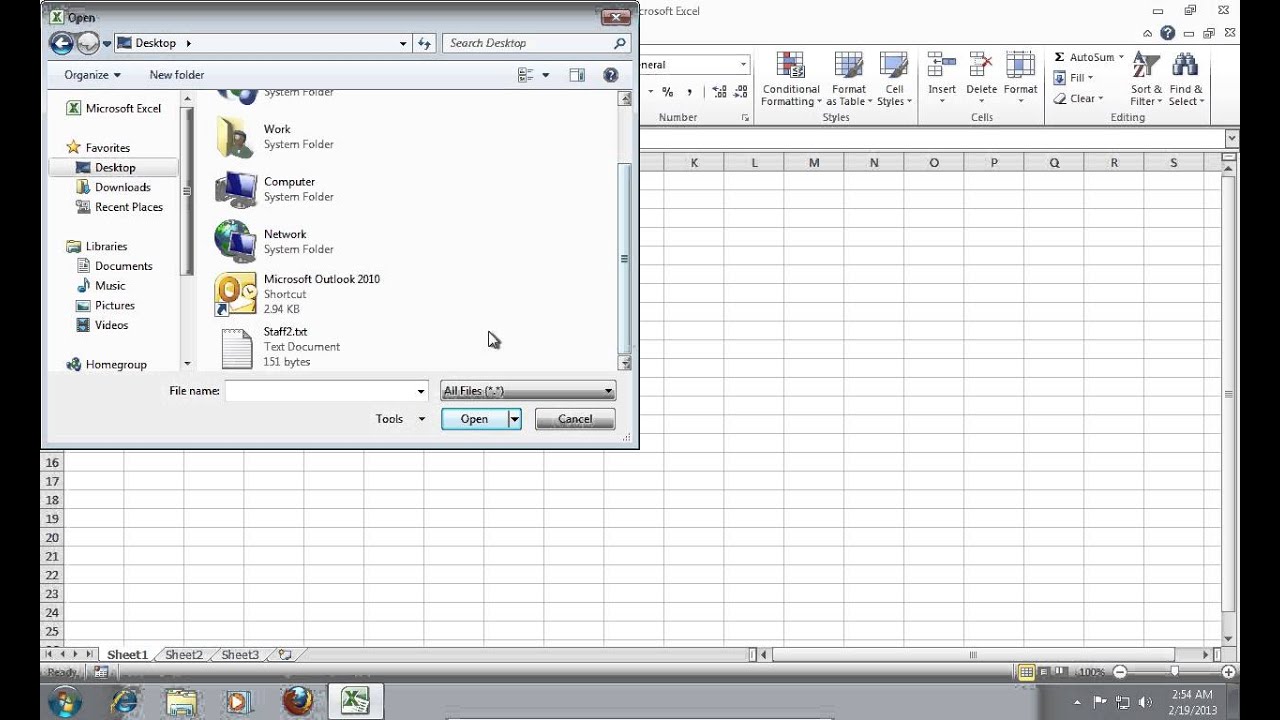Switch to the Sheet3 tab

(x=240, y=655)
